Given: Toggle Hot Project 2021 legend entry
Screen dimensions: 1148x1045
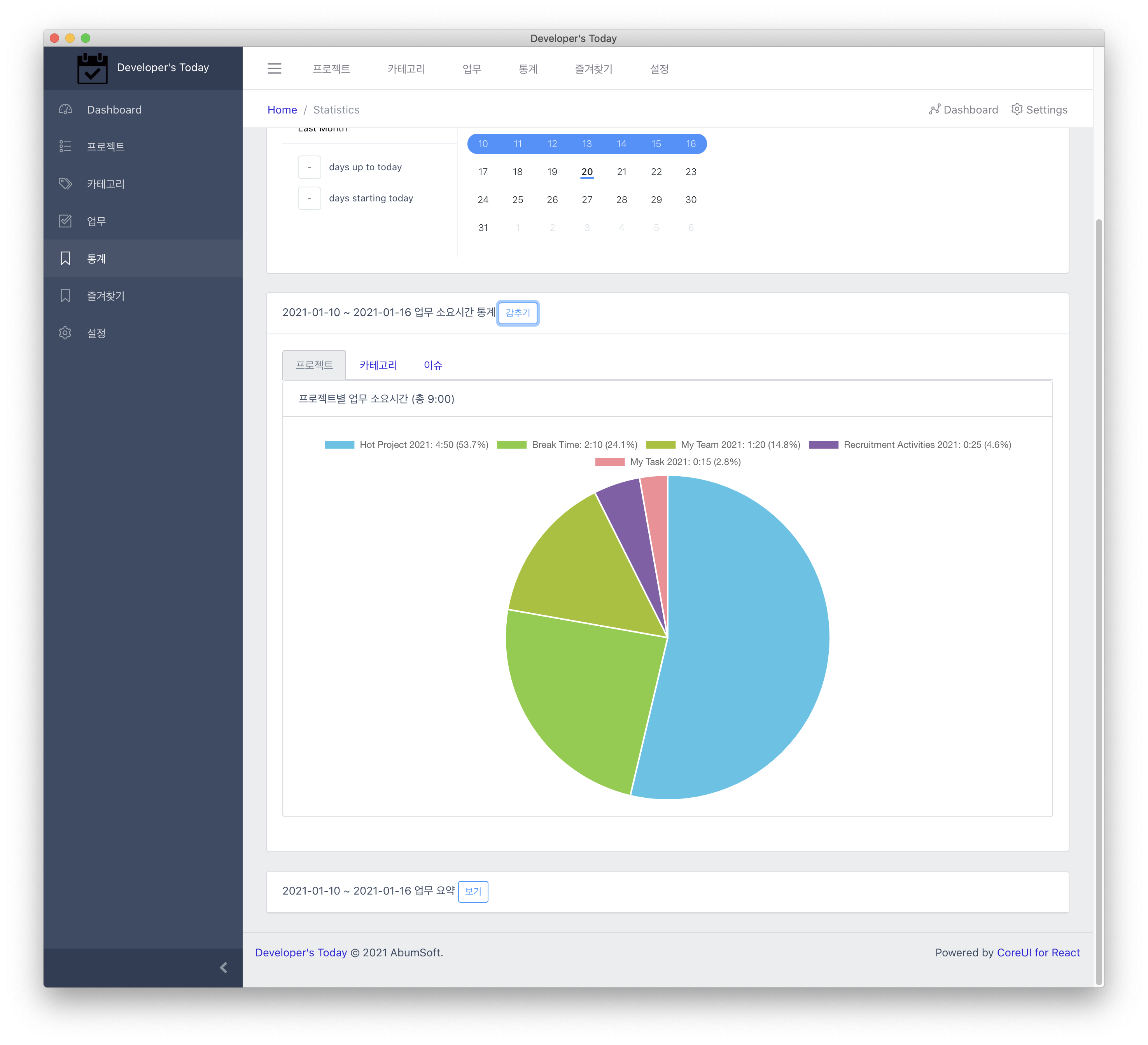Looking at the screenshot, I should pos(406,444).
